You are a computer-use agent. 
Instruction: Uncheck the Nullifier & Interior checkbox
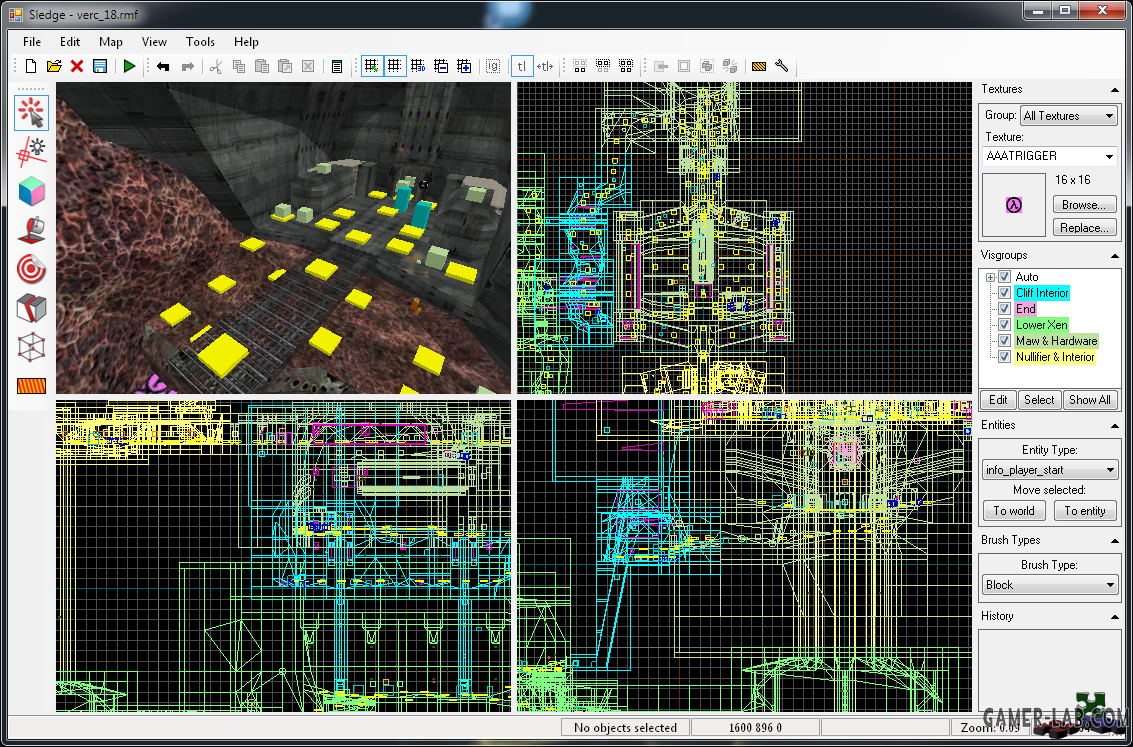[x=1004, y=356]
